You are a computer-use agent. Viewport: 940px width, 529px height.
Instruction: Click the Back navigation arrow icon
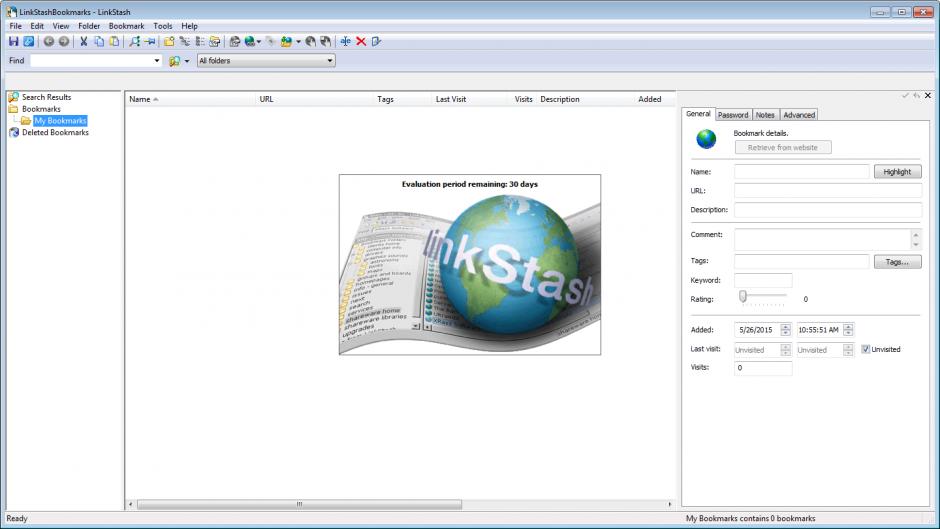[49, 41]
